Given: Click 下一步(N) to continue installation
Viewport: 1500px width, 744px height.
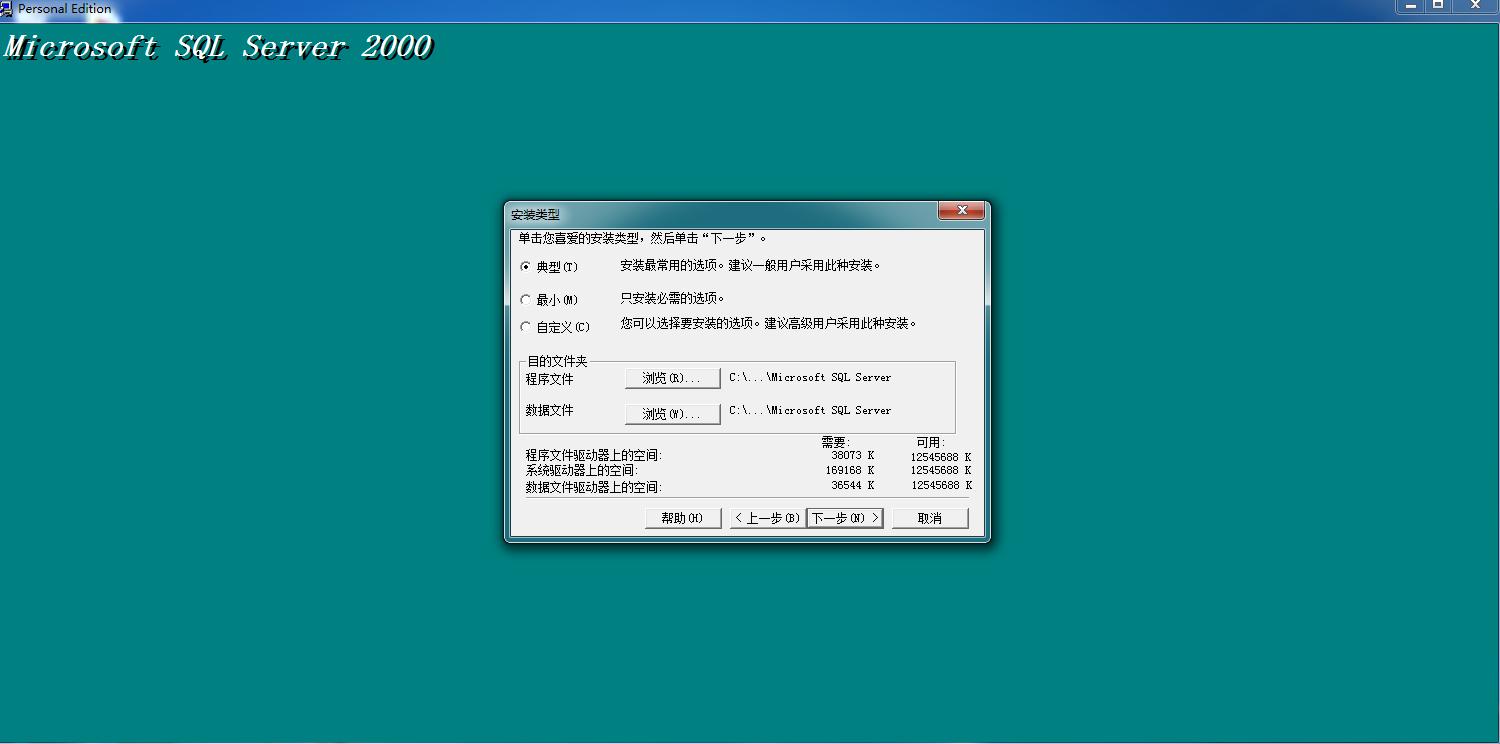Looking at the screenshot, I should point(844,517).
